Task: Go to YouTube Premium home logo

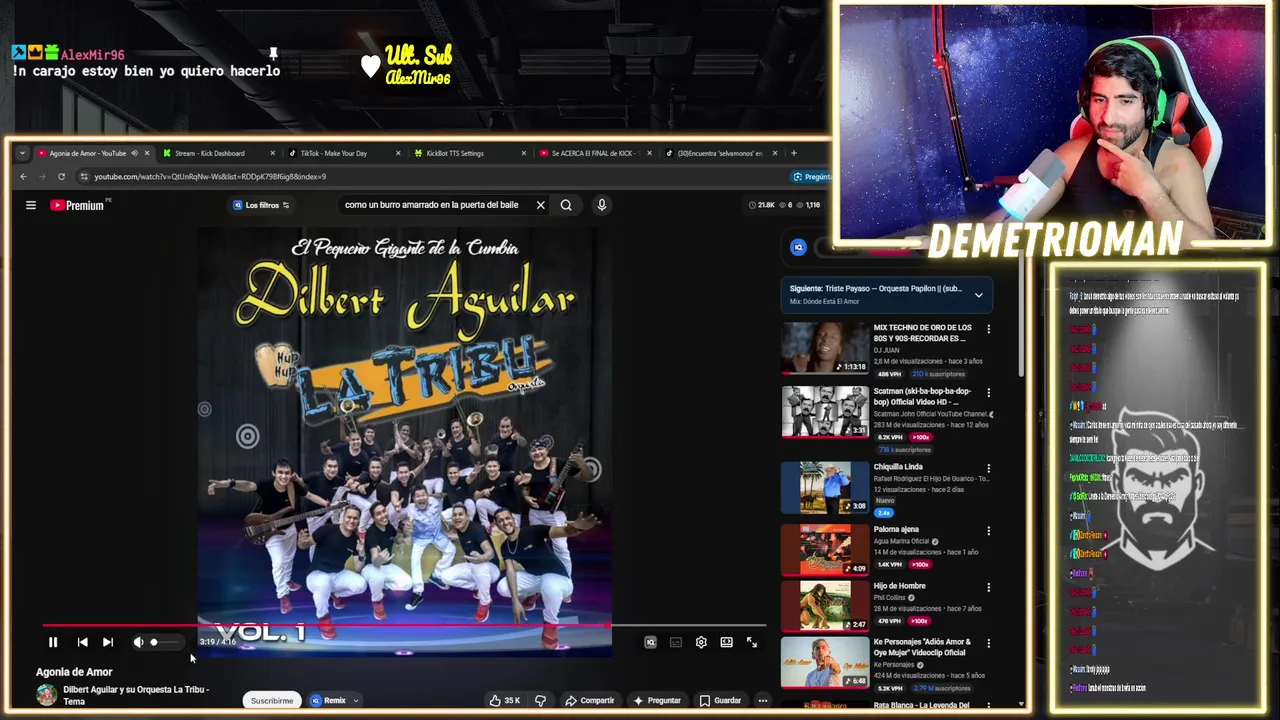Action: click(x=77, y=205)
